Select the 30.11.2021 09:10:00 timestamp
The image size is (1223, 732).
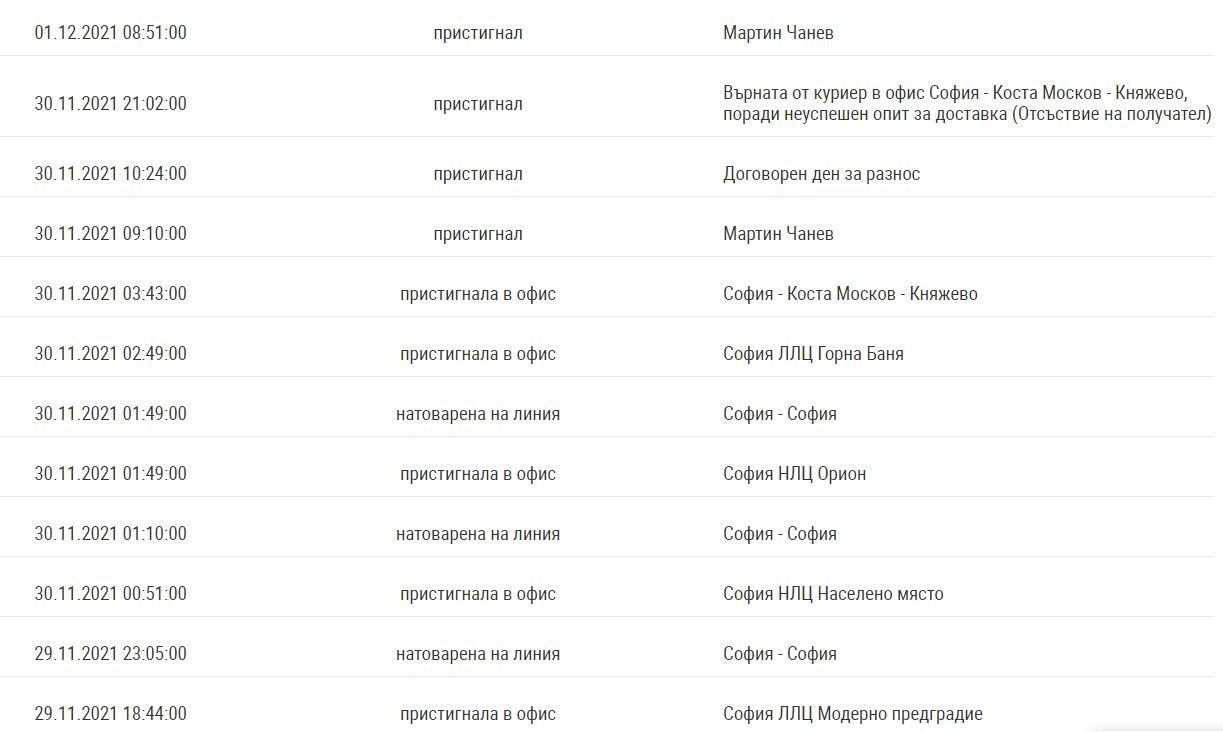110,234
